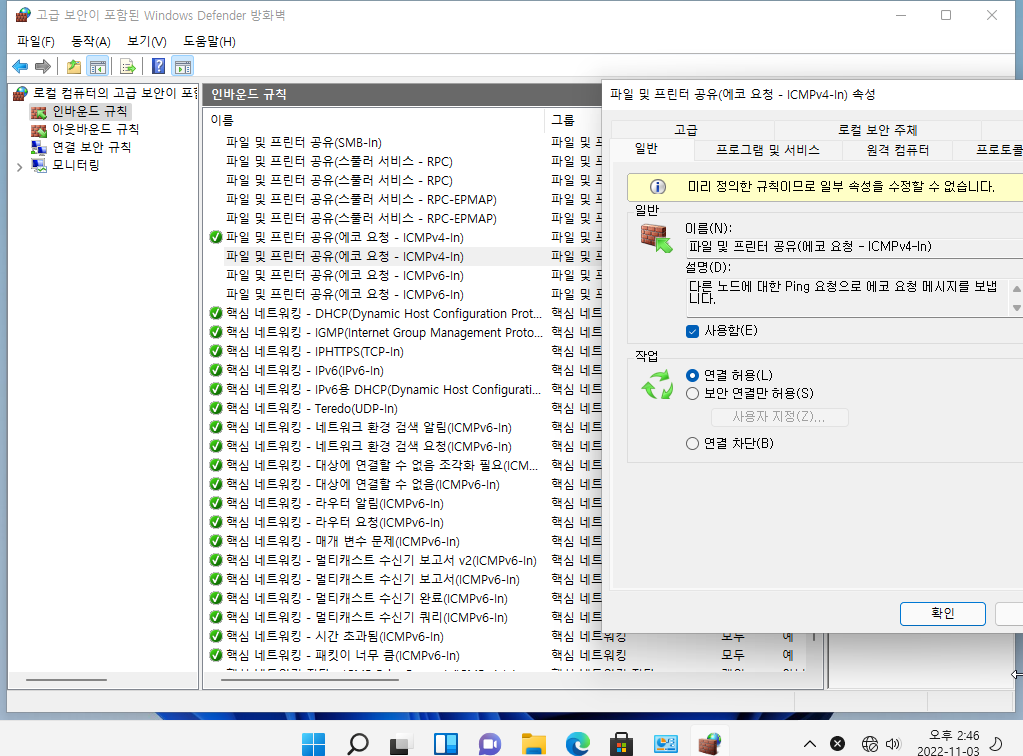Click the firewall app taskbar icon

[710, 744]
